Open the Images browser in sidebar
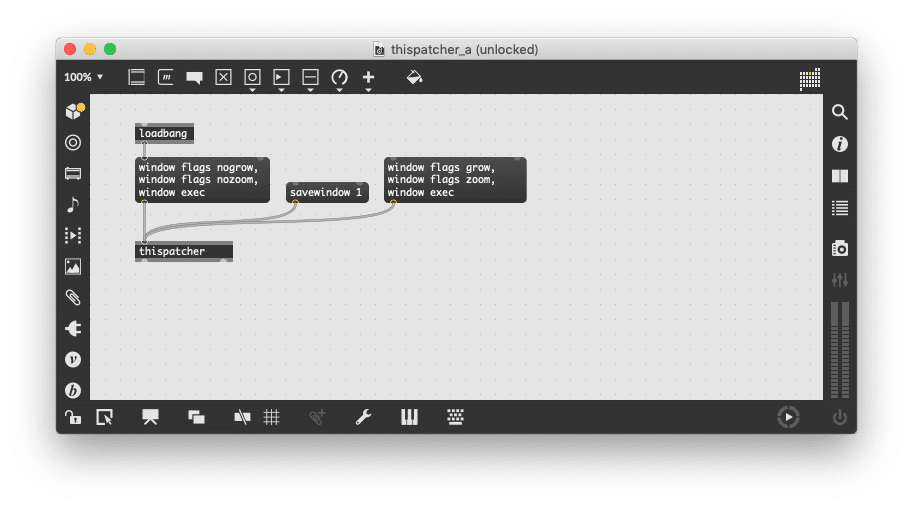 [73, 174]
